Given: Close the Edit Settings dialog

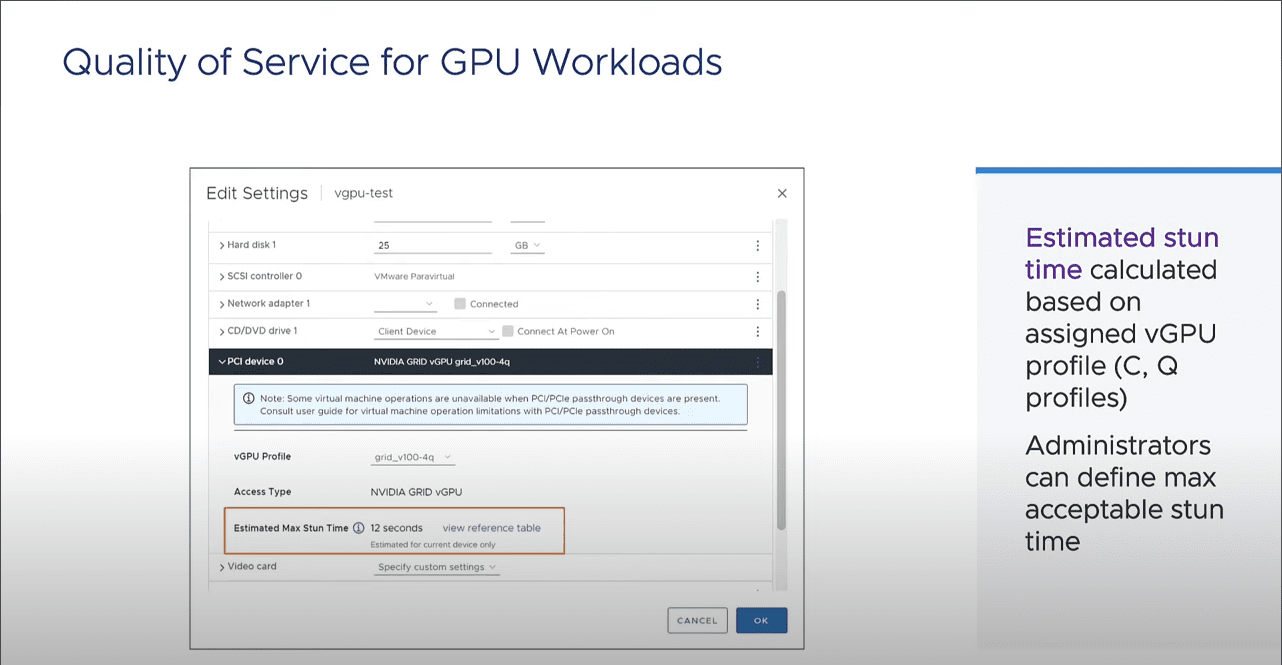Looking at the screenshot, I should point(782,193).
